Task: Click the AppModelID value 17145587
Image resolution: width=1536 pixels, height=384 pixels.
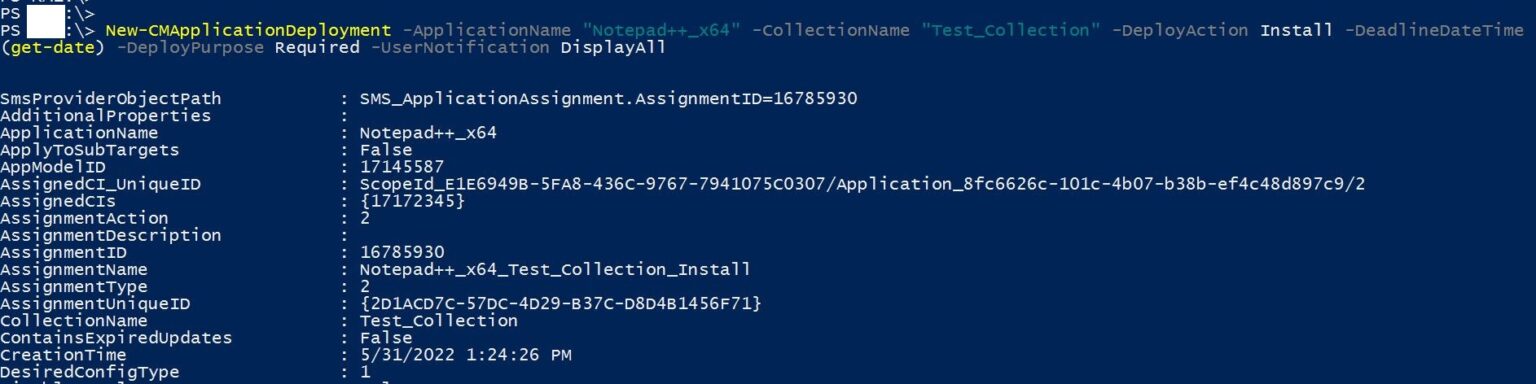Action: tap(401, 166)
